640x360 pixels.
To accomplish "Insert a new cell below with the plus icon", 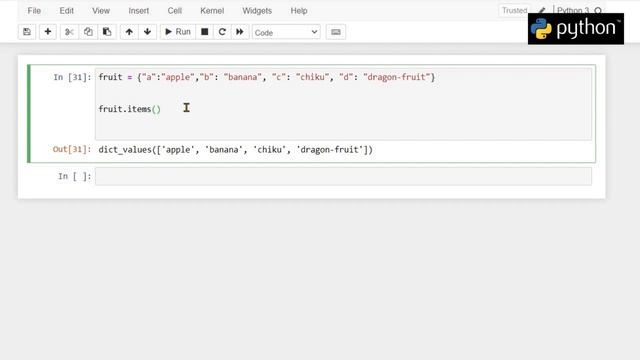I will point(48,32).
